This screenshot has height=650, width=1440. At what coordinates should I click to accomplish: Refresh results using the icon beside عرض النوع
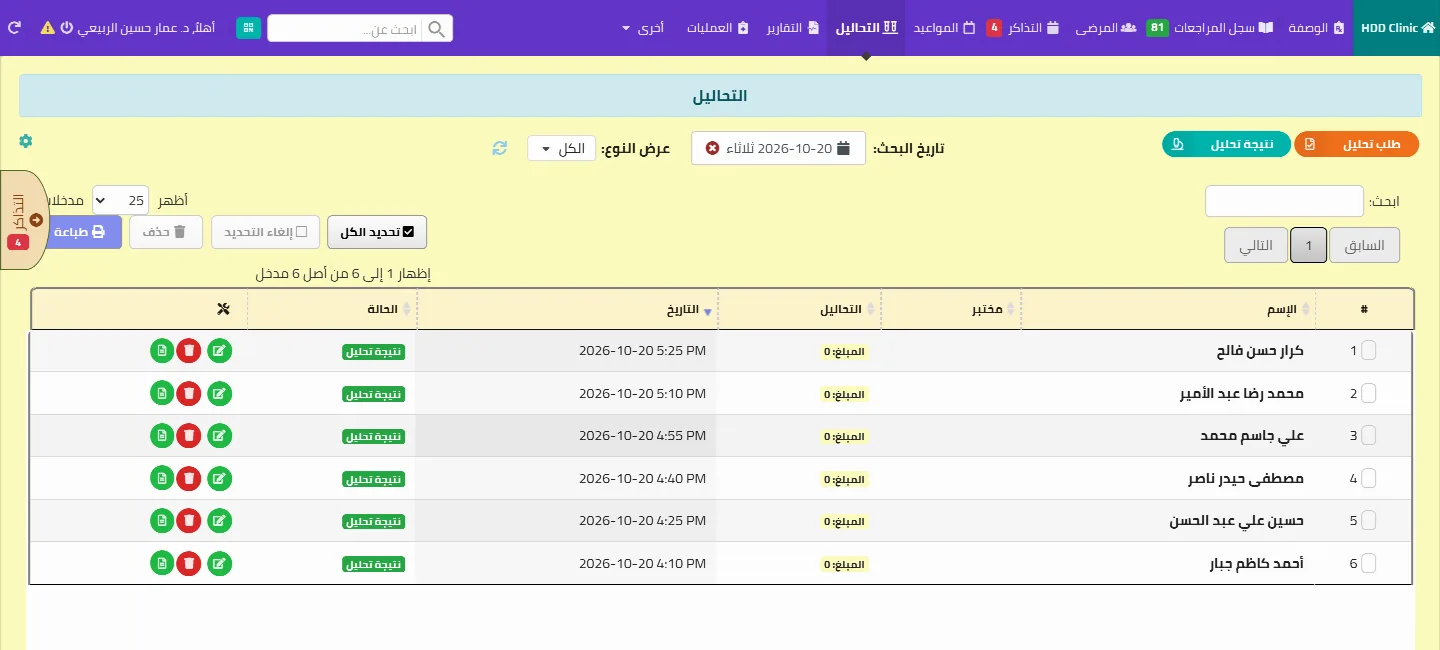(500, 149)
